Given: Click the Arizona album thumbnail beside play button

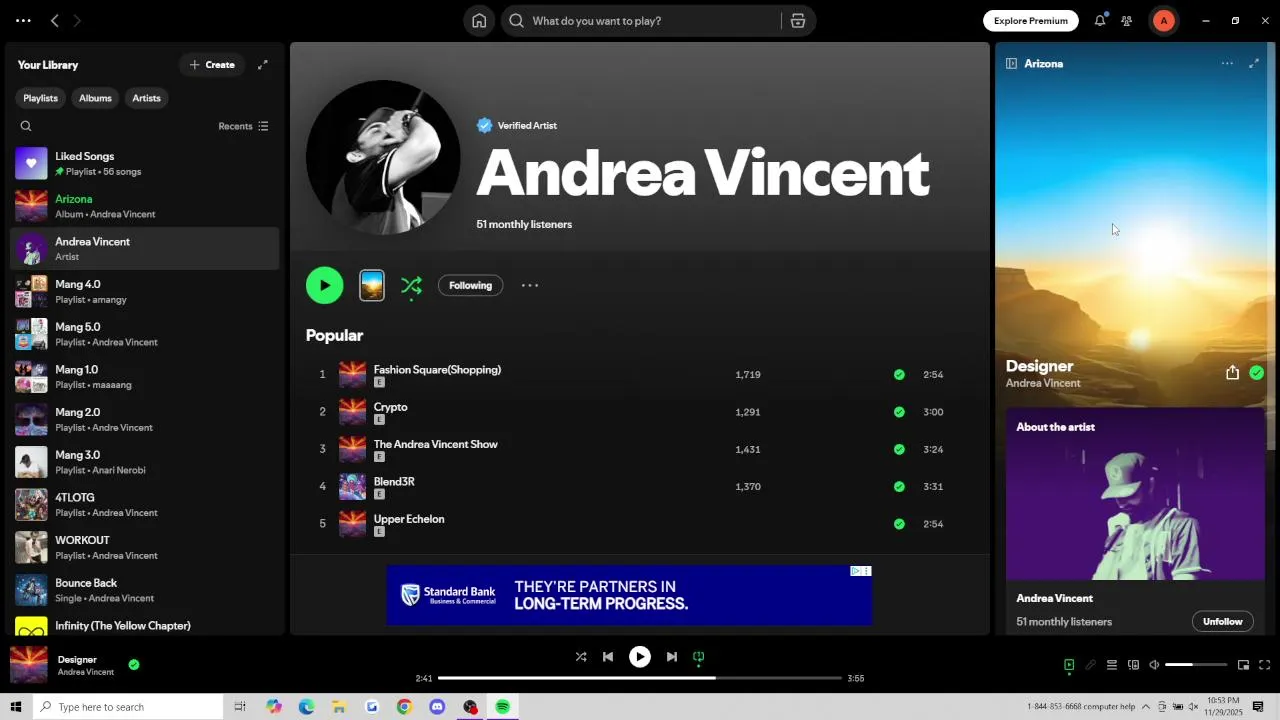Looking at the screenshot, I should [372, 285].
